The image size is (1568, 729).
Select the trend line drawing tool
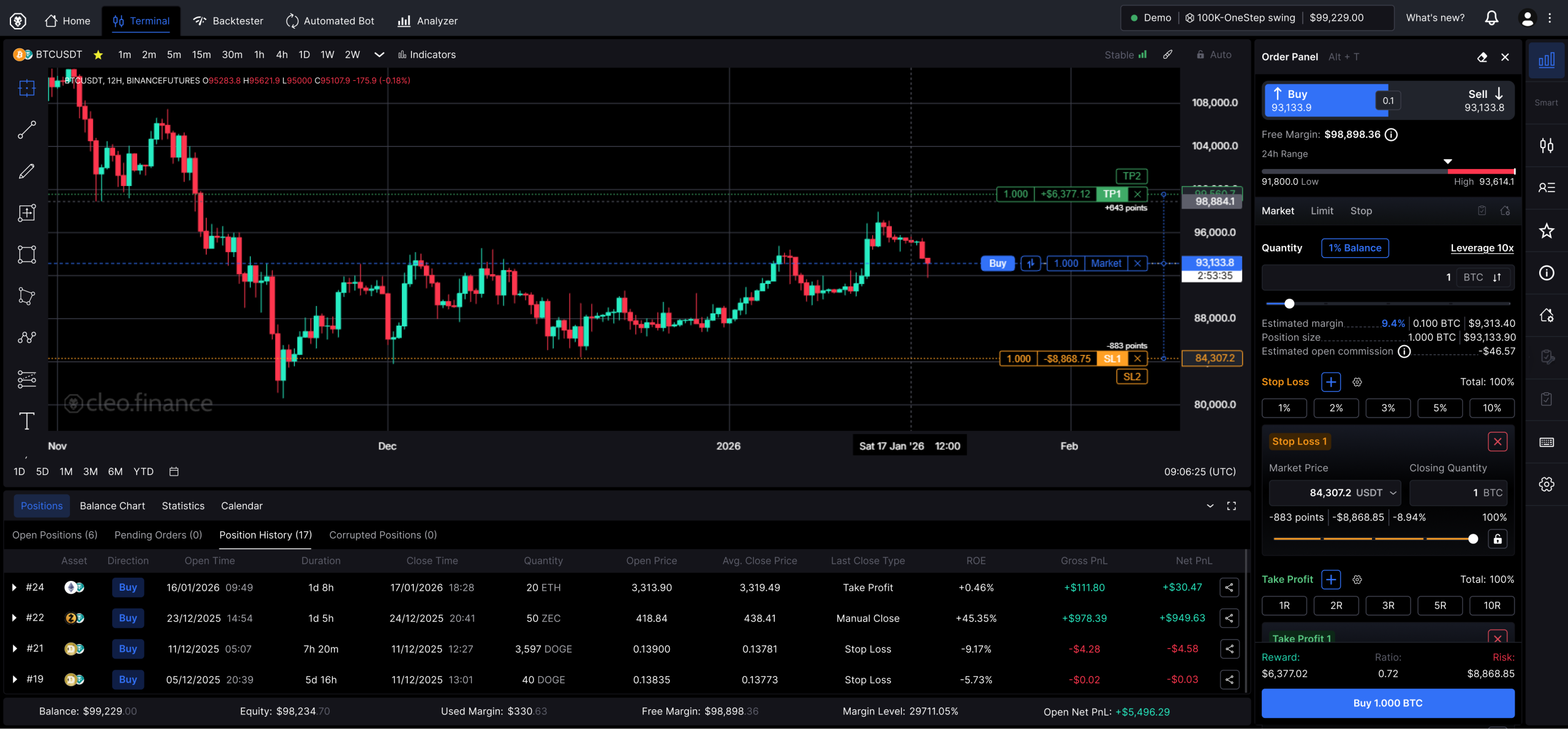pos(26,130)
